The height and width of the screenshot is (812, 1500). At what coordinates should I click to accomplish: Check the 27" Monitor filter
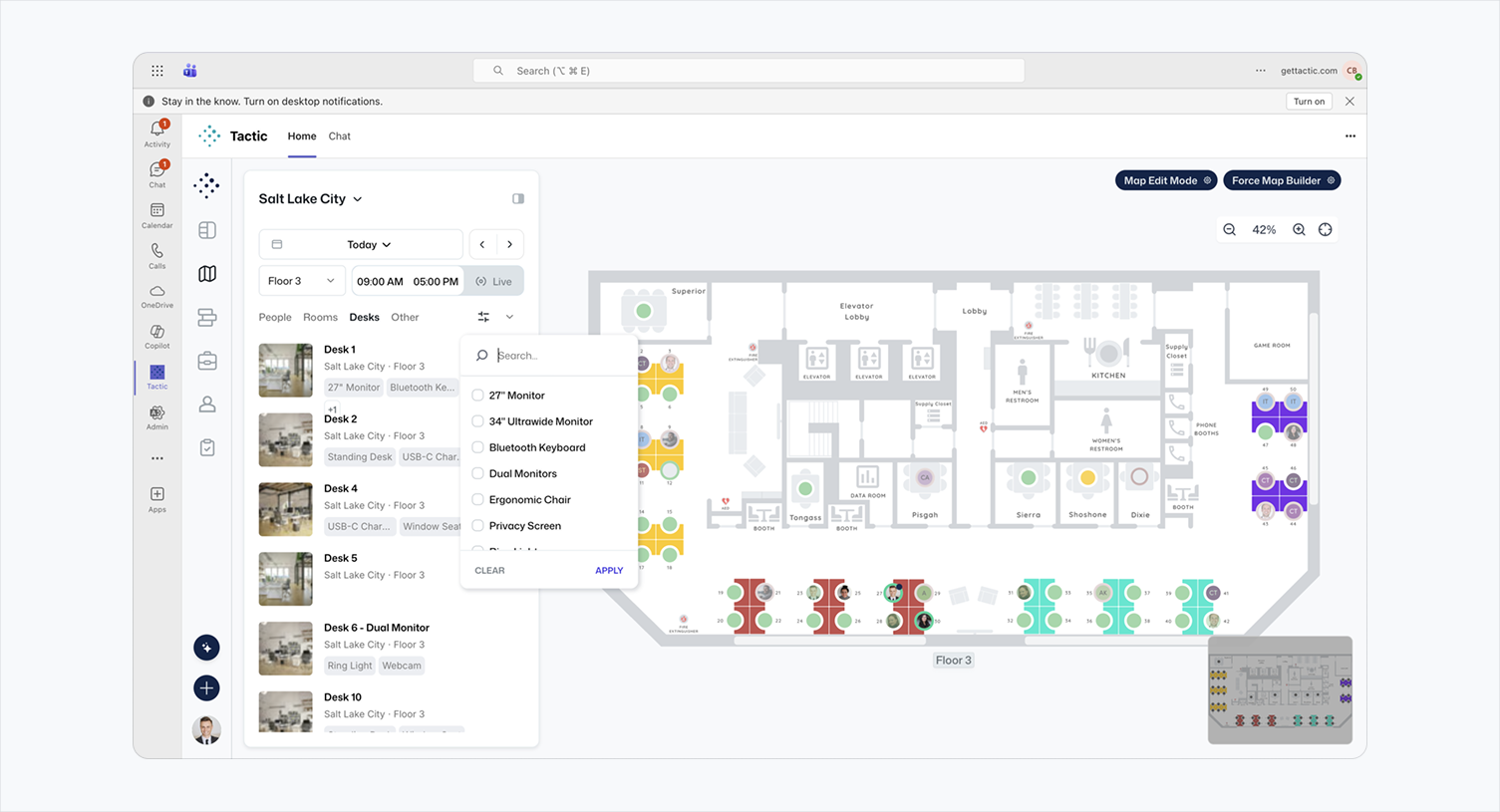[477, 396]
